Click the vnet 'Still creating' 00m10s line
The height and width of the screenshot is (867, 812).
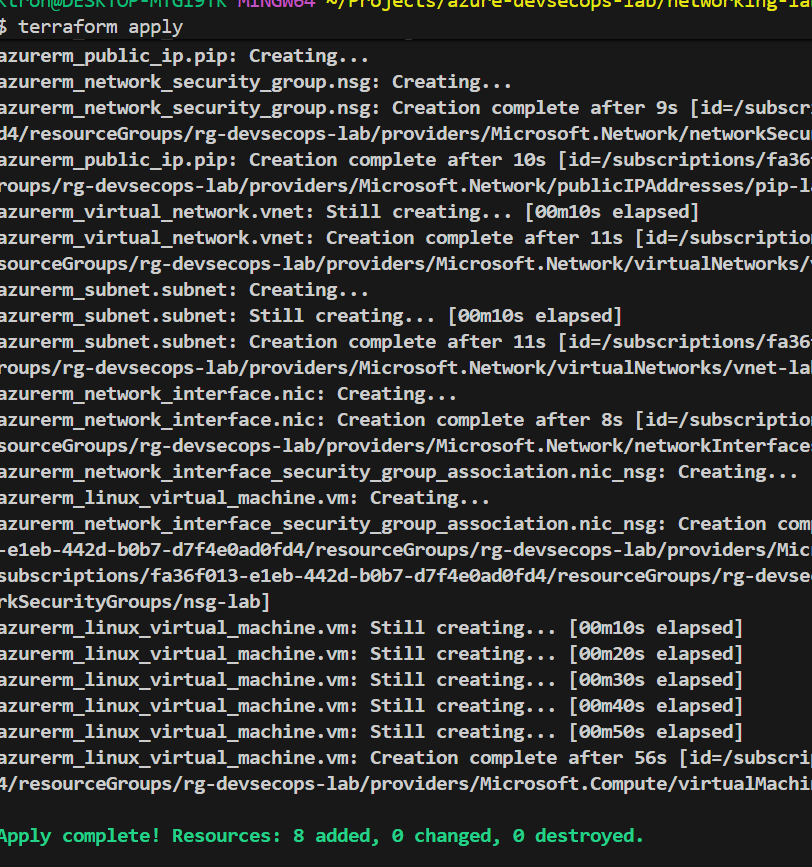(349, 212)
